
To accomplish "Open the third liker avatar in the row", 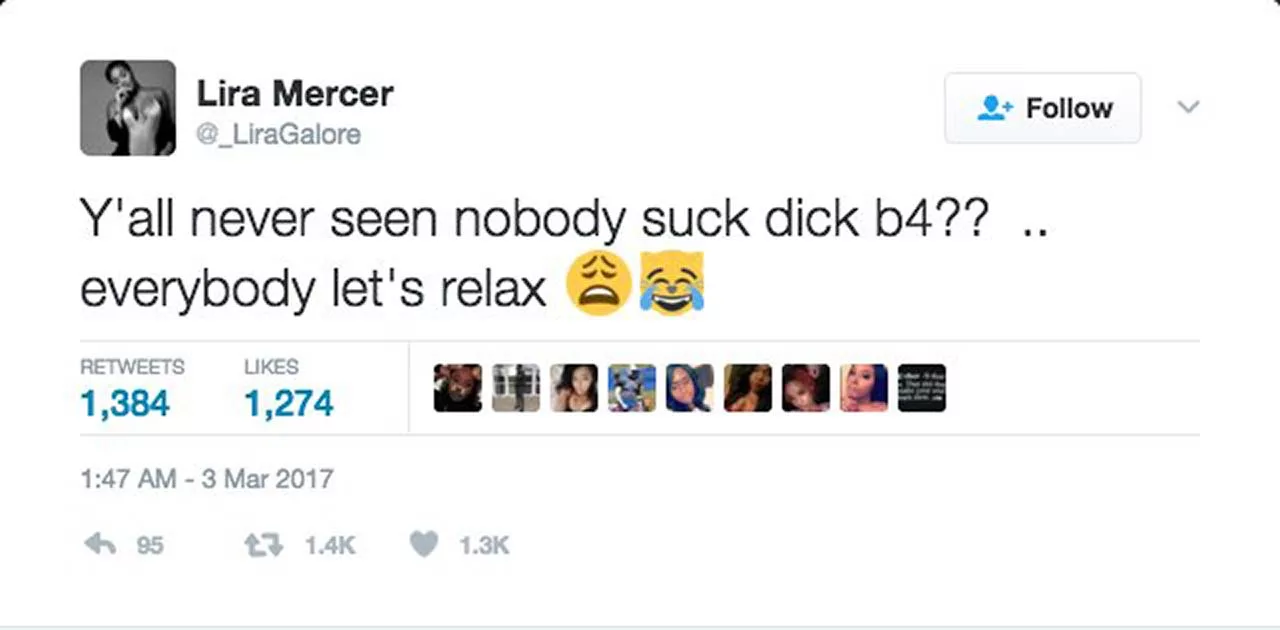I will point(574,388).
